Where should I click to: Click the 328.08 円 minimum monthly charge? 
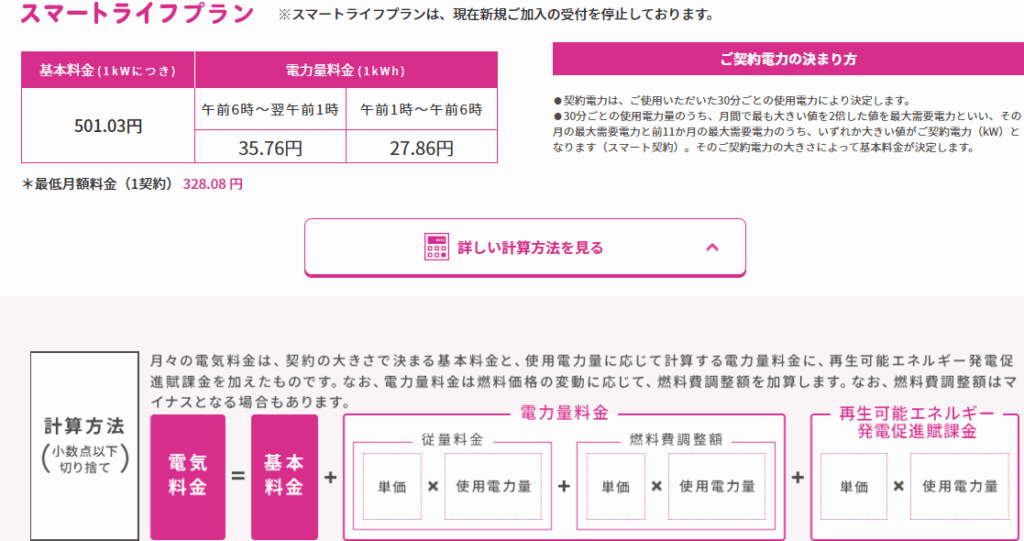click(x=213, y=184)
